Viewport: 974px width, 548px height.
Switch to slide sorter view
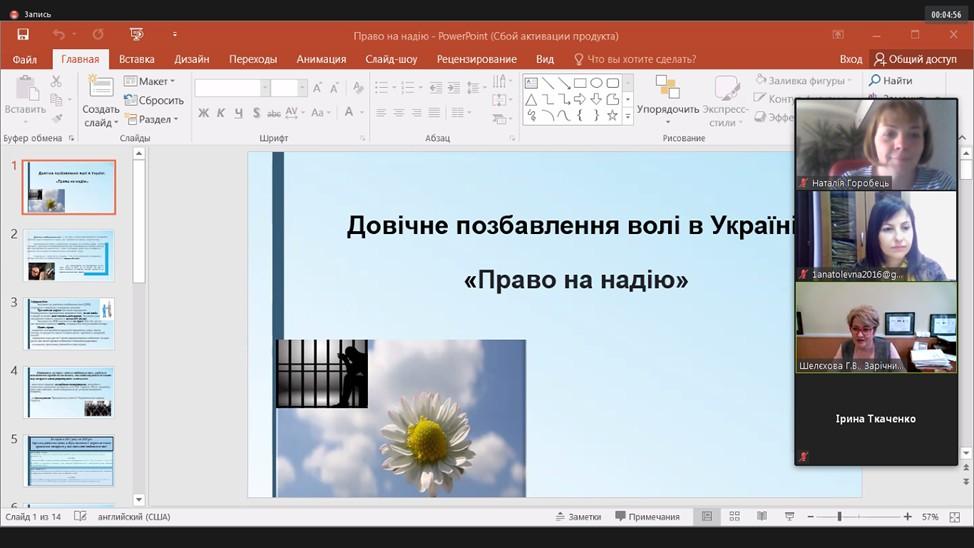pyautogui.click(x=735, y=517)
